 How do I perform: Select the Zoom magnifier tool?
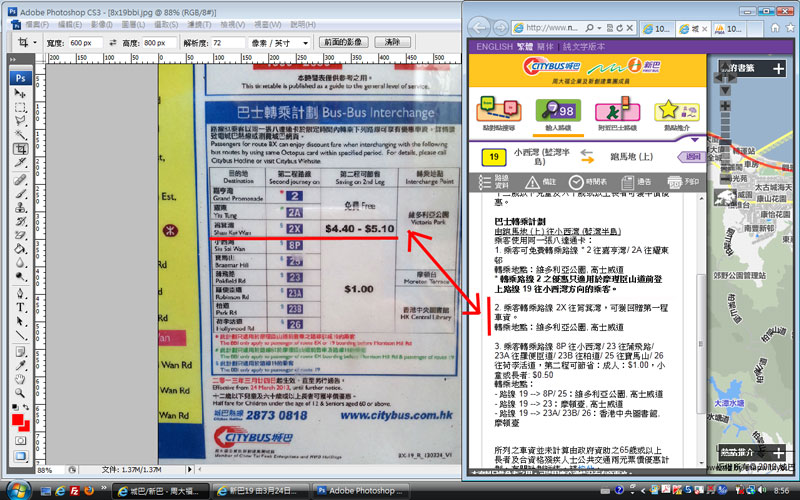[x=20, y=394]
